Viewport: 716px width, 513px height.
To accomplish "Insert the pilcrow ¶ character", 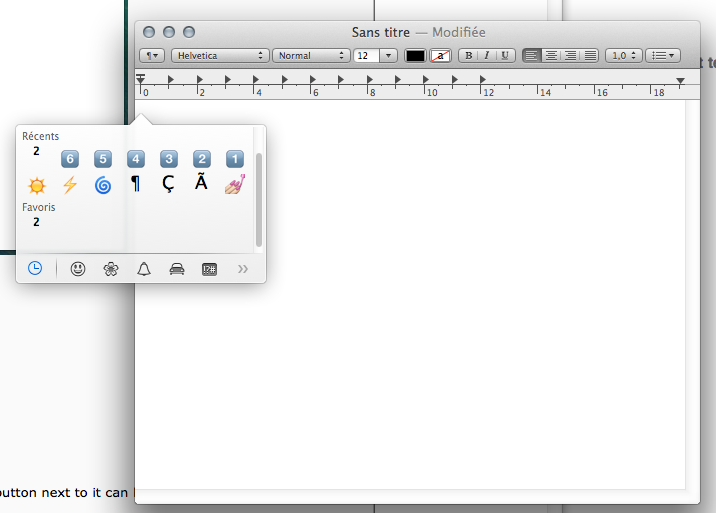I will coord(135,185).
